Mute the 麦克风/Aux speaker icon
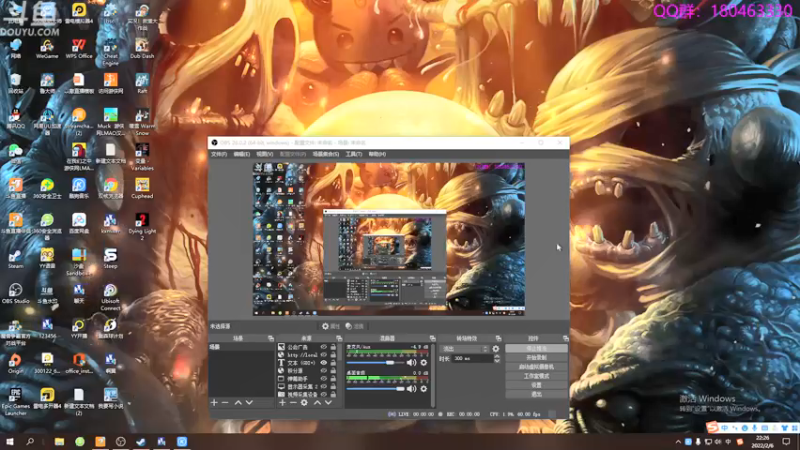 click(x=411, y=363)
